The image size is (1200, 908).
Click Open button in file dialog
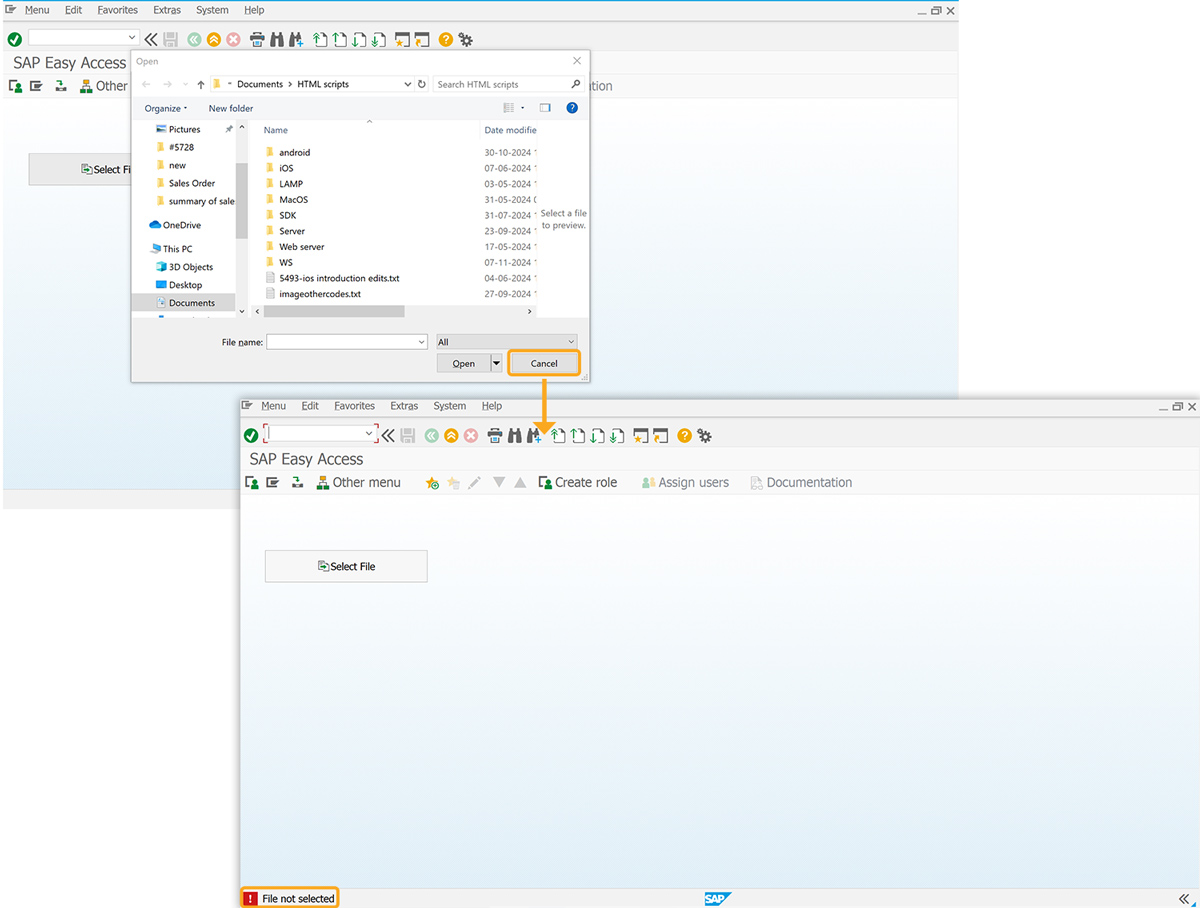[x=463, y=363]
